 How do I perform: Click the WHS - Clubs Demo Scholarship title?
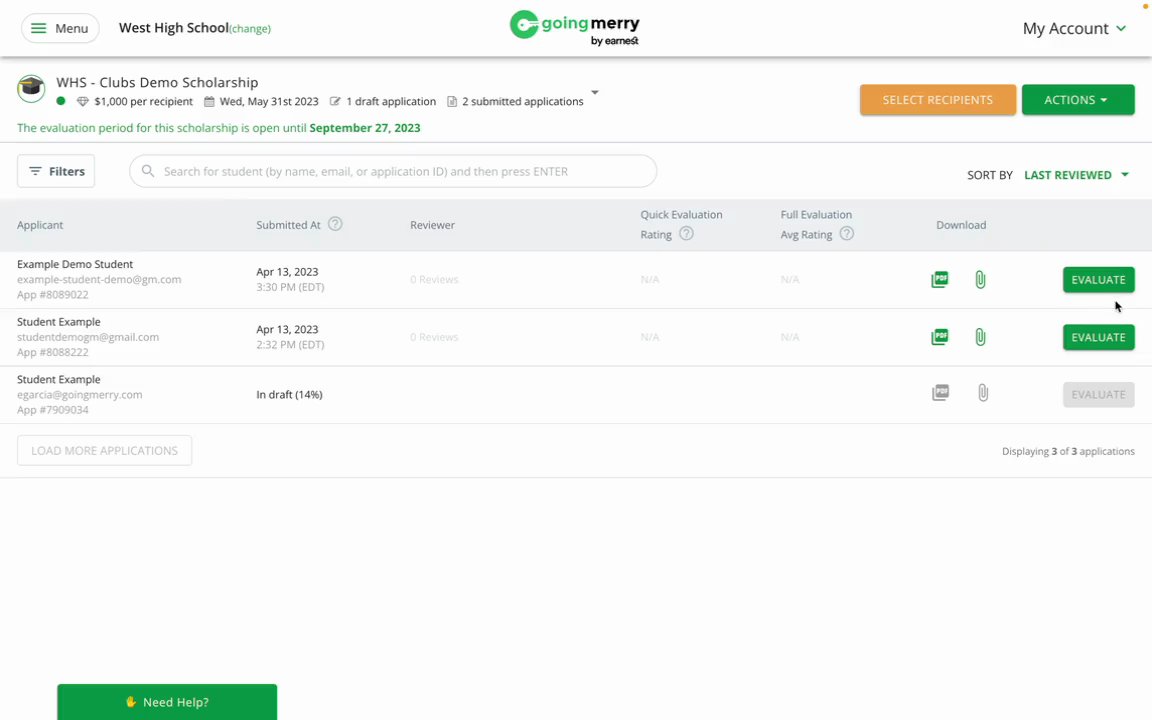click(157, 82)
